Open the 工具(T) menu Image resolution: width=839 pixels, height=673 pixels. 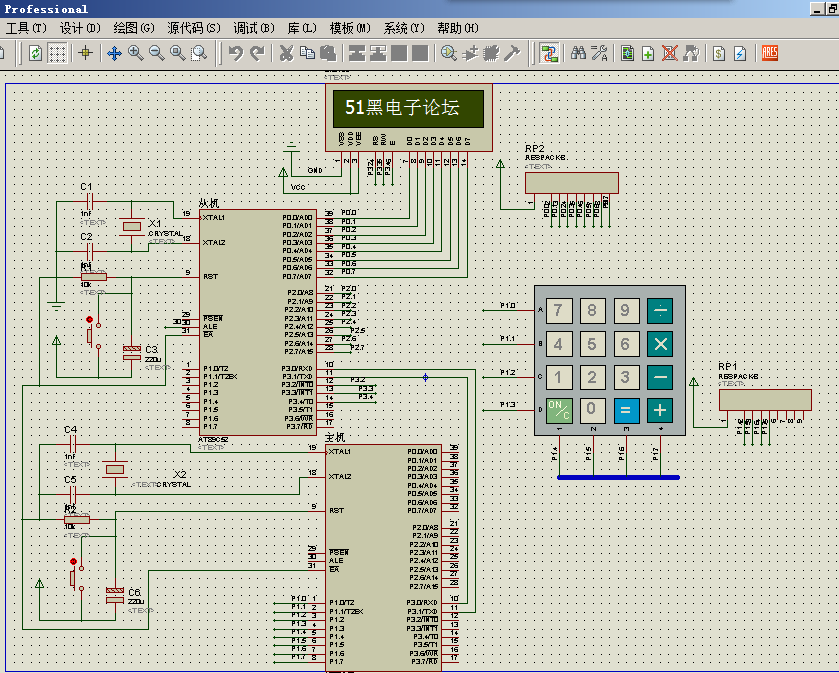tap(25, 27)
